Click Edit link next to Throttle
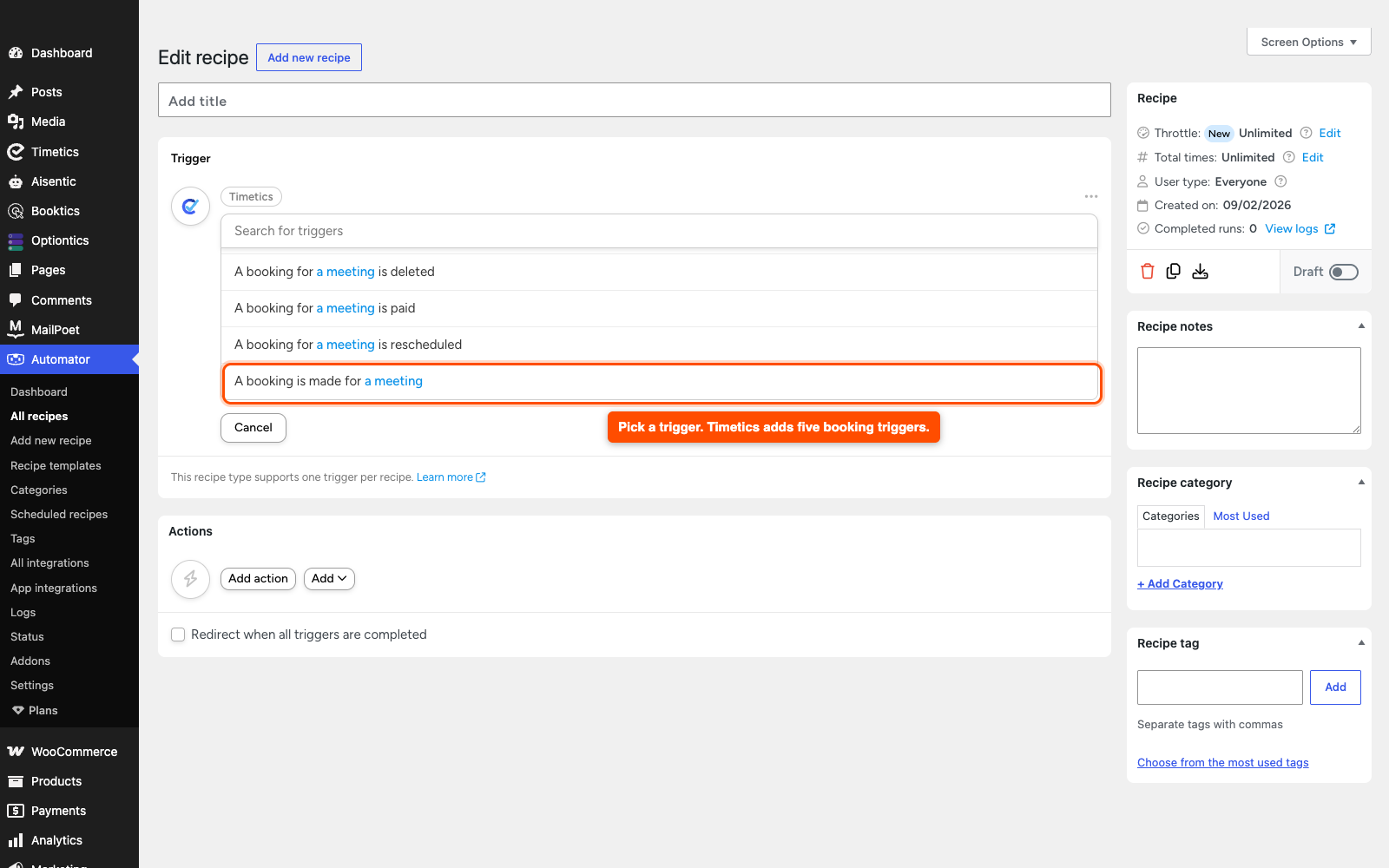 [x=1330, y=133]
